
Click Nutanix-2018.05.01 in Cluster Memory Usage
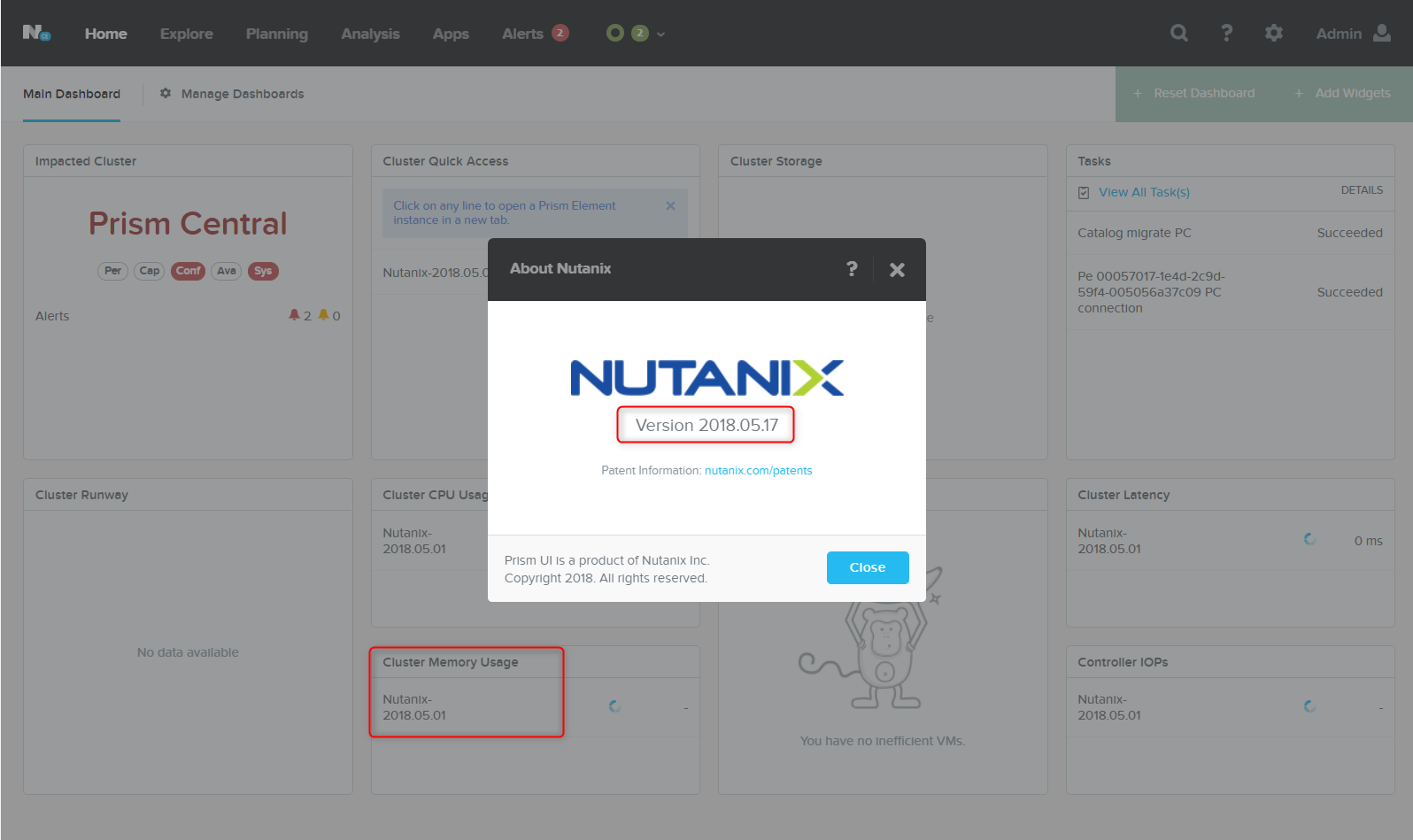click(414, 707)
